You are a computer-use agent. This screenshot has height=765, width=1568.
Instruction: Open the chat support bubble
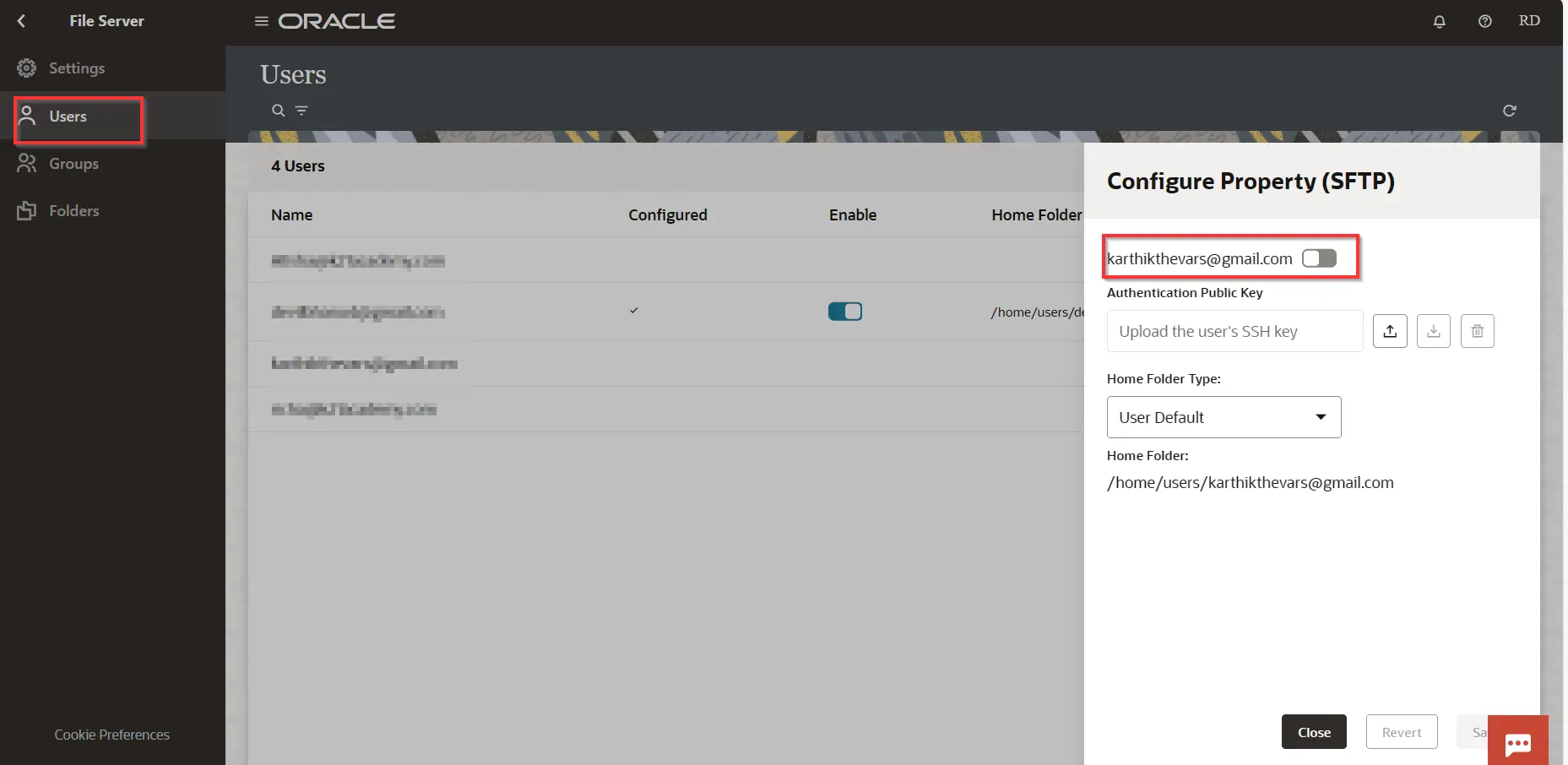pyautogui.click(x=1517, y=742)
